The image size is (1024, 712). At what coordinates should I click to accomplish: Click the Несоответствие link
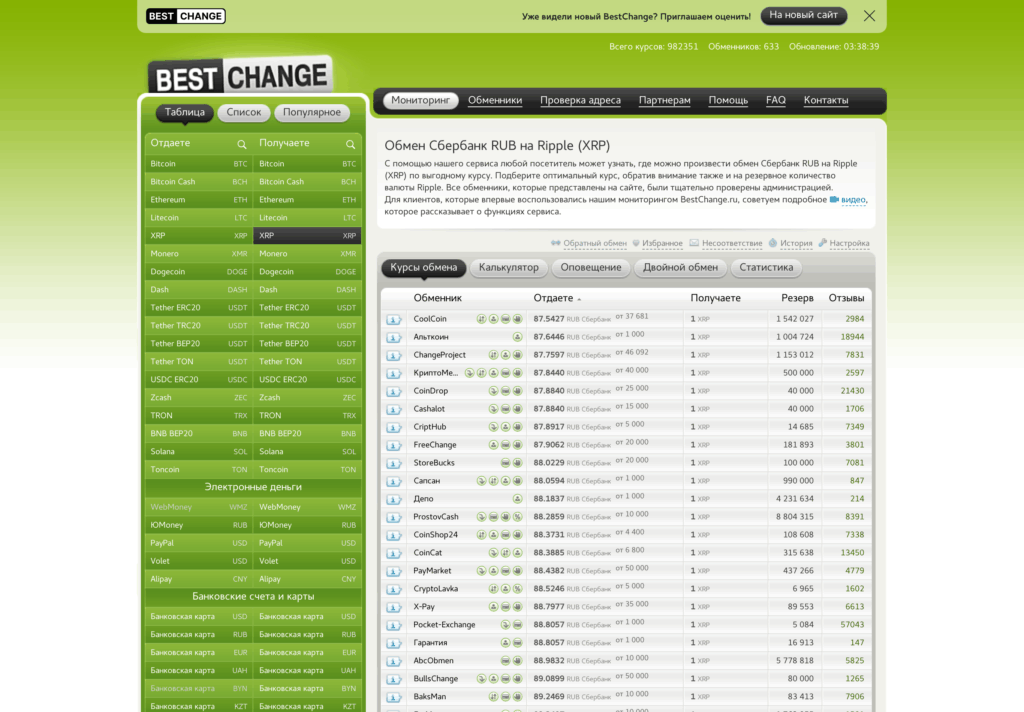click(731, 243)
